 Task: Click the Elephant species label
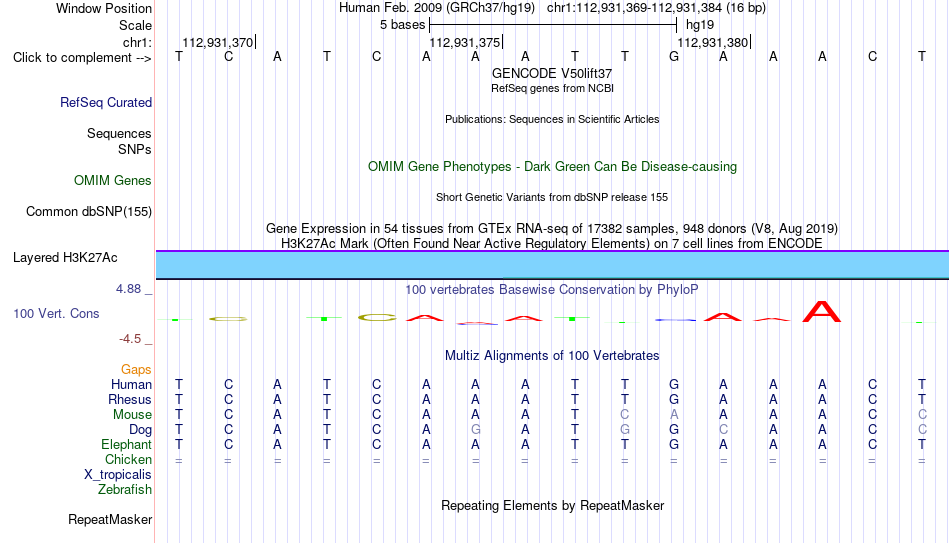[127, 444]
